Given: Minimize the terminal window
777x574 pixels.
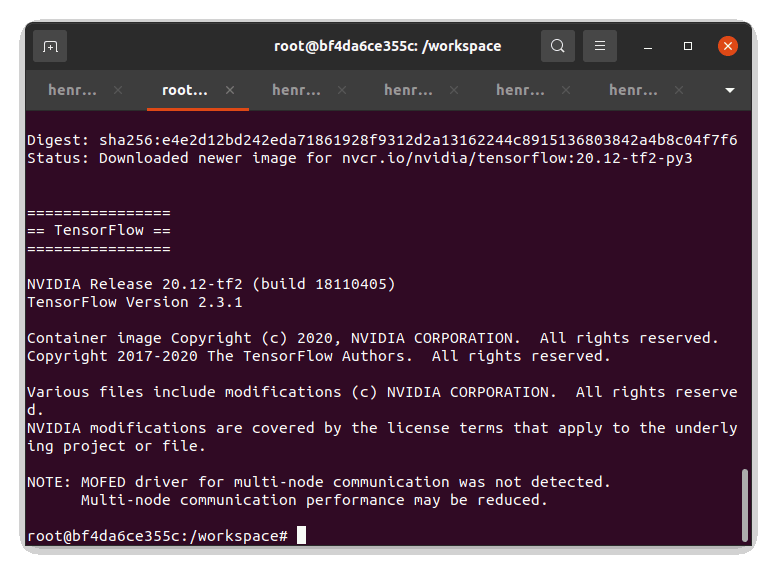Looking at the screenshot, I should click(648, 47).
